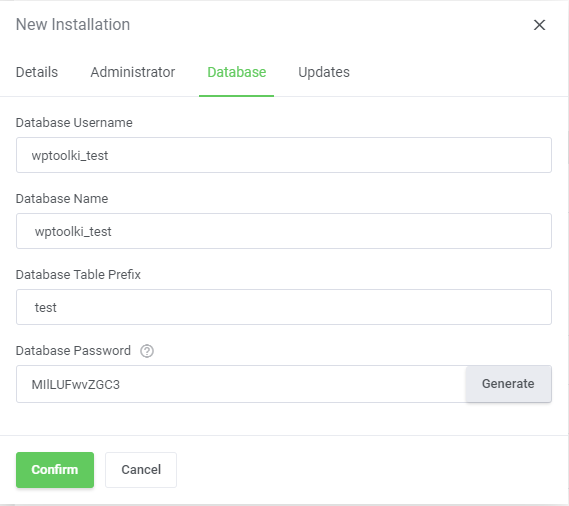This screenshot has width=569, height=506.
Task: Click the Database Password label text
Action: tap(73, 351)
